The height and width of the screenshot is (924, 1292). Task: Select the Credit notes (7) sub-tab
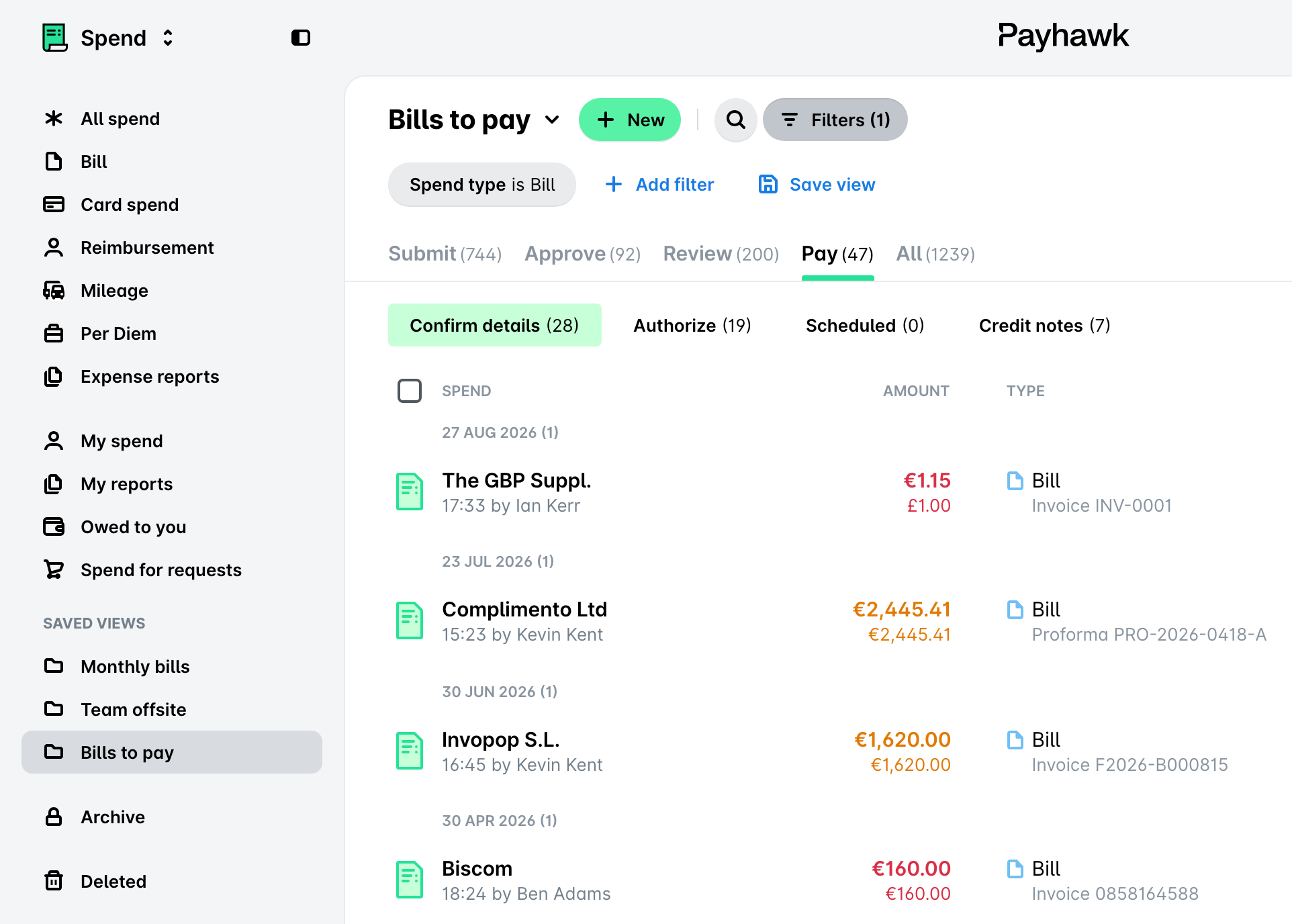(1044, 326)
